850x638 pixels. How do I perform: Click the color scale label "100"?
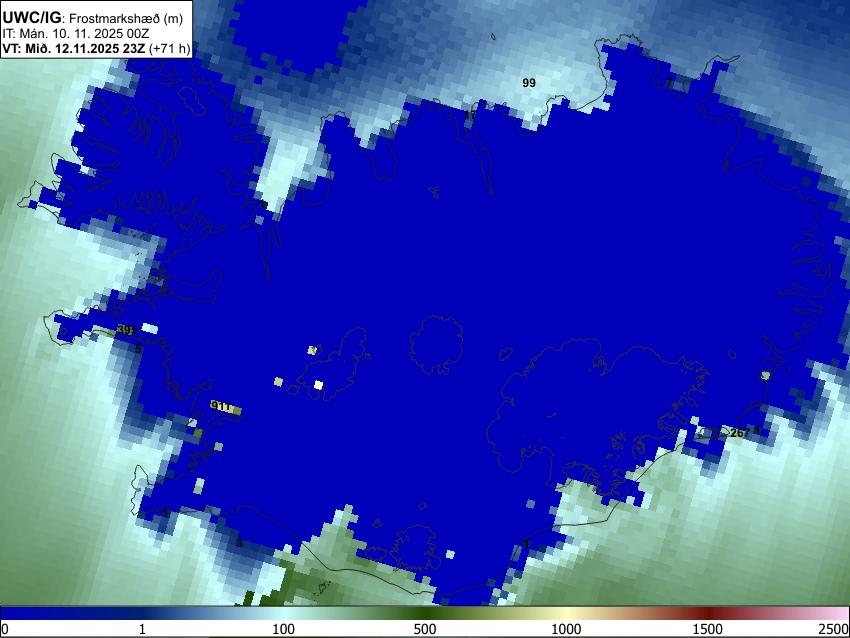click(x=283, y=629)
